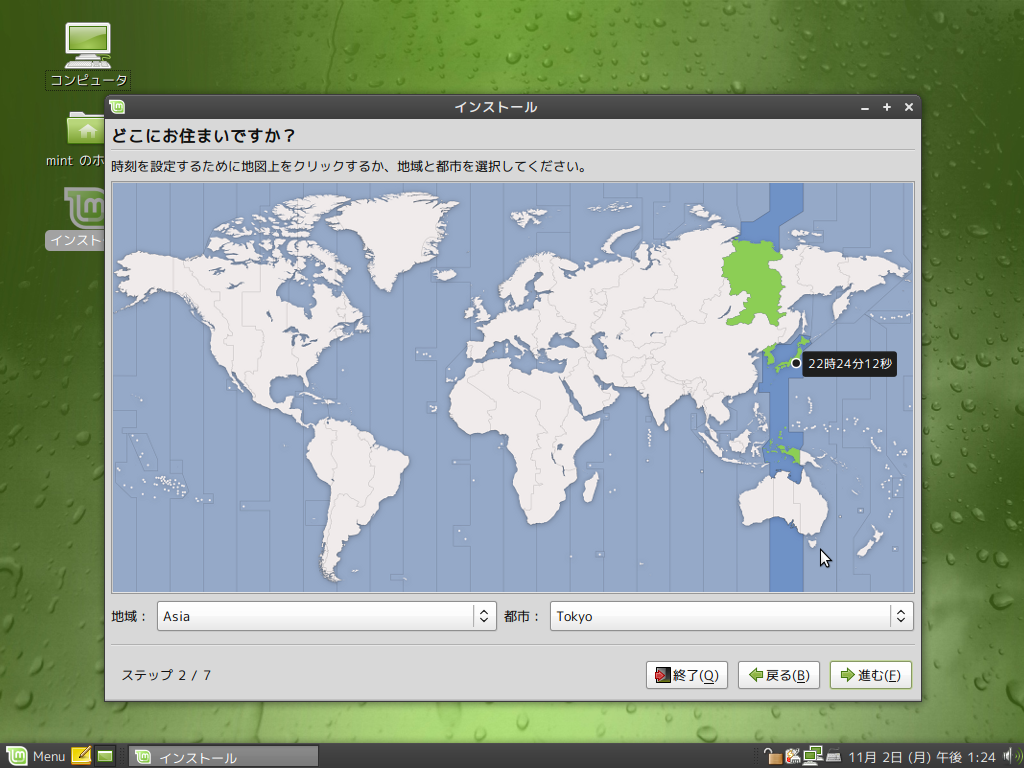Click the show desktop icon in the panel
The width and height of the screenshot is (1024, 768).
point(105,756)
